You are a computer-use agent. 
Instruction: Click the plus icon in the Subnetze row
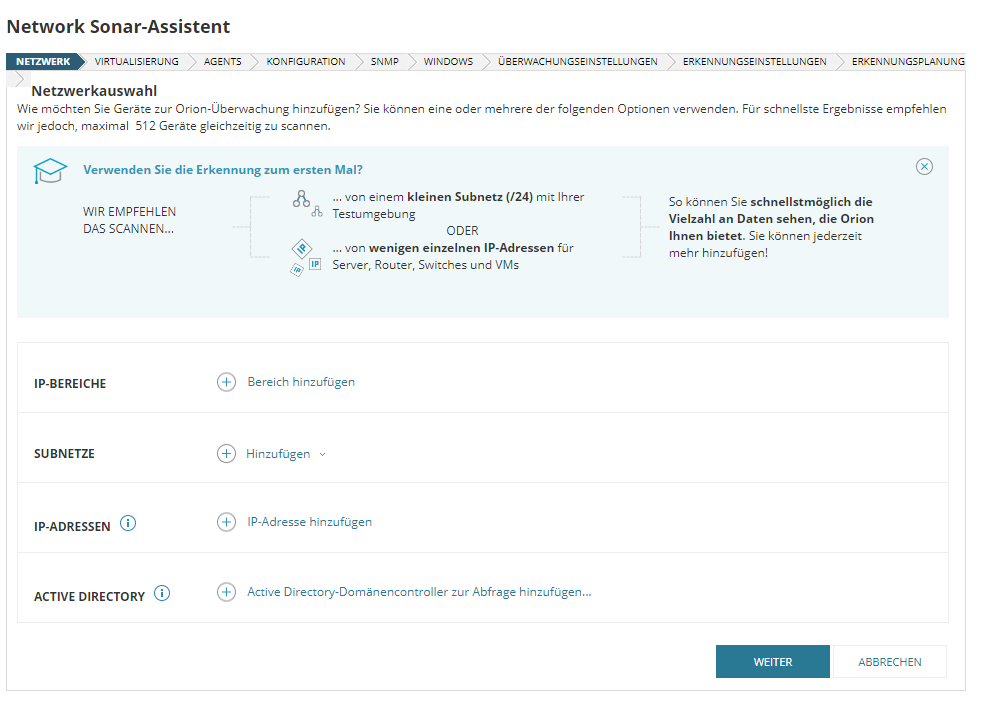(x=226, y=453)
